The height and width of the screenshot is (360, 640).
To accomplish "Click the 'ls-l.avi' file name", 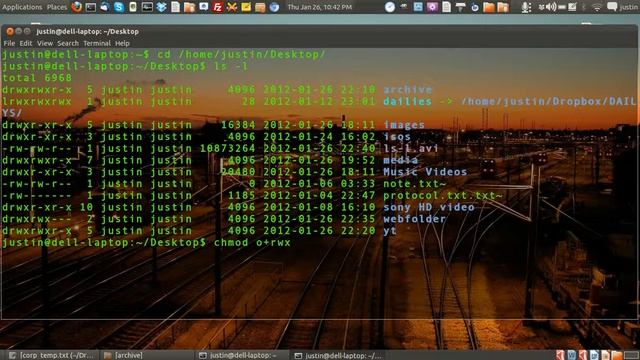I will 411,149.
